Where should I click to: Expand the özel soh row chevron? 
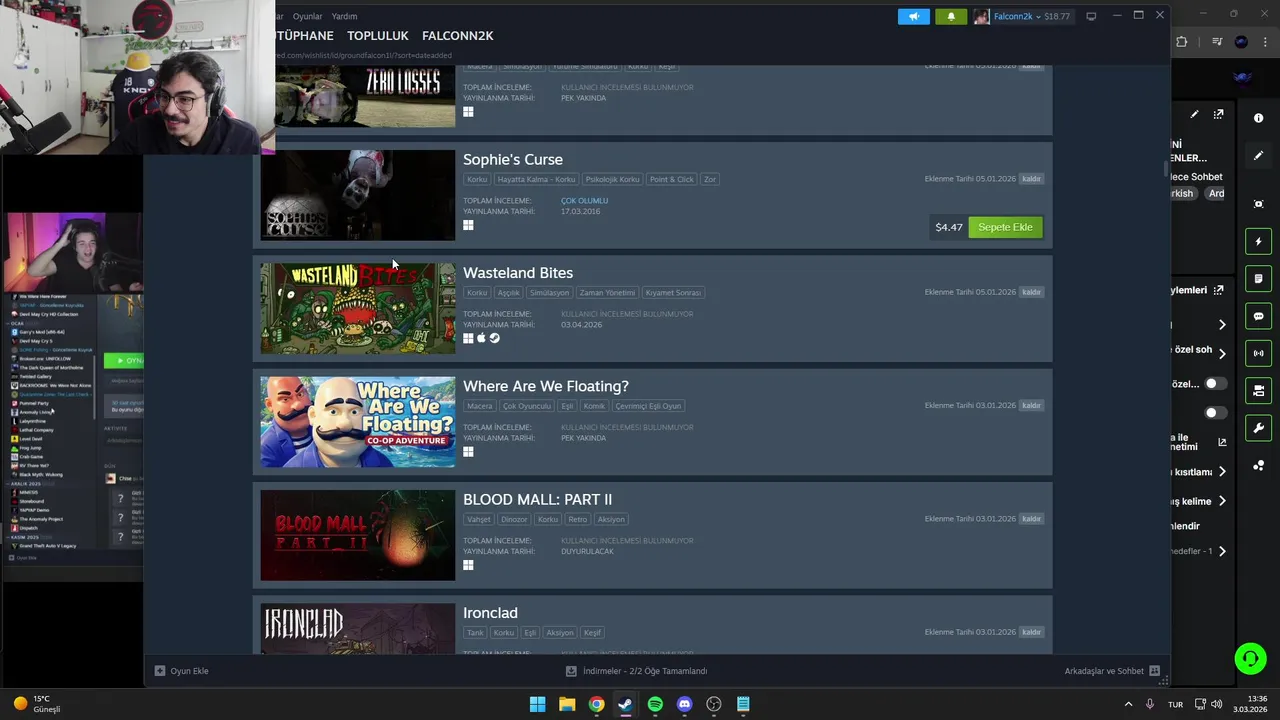tap(1222, 353)
